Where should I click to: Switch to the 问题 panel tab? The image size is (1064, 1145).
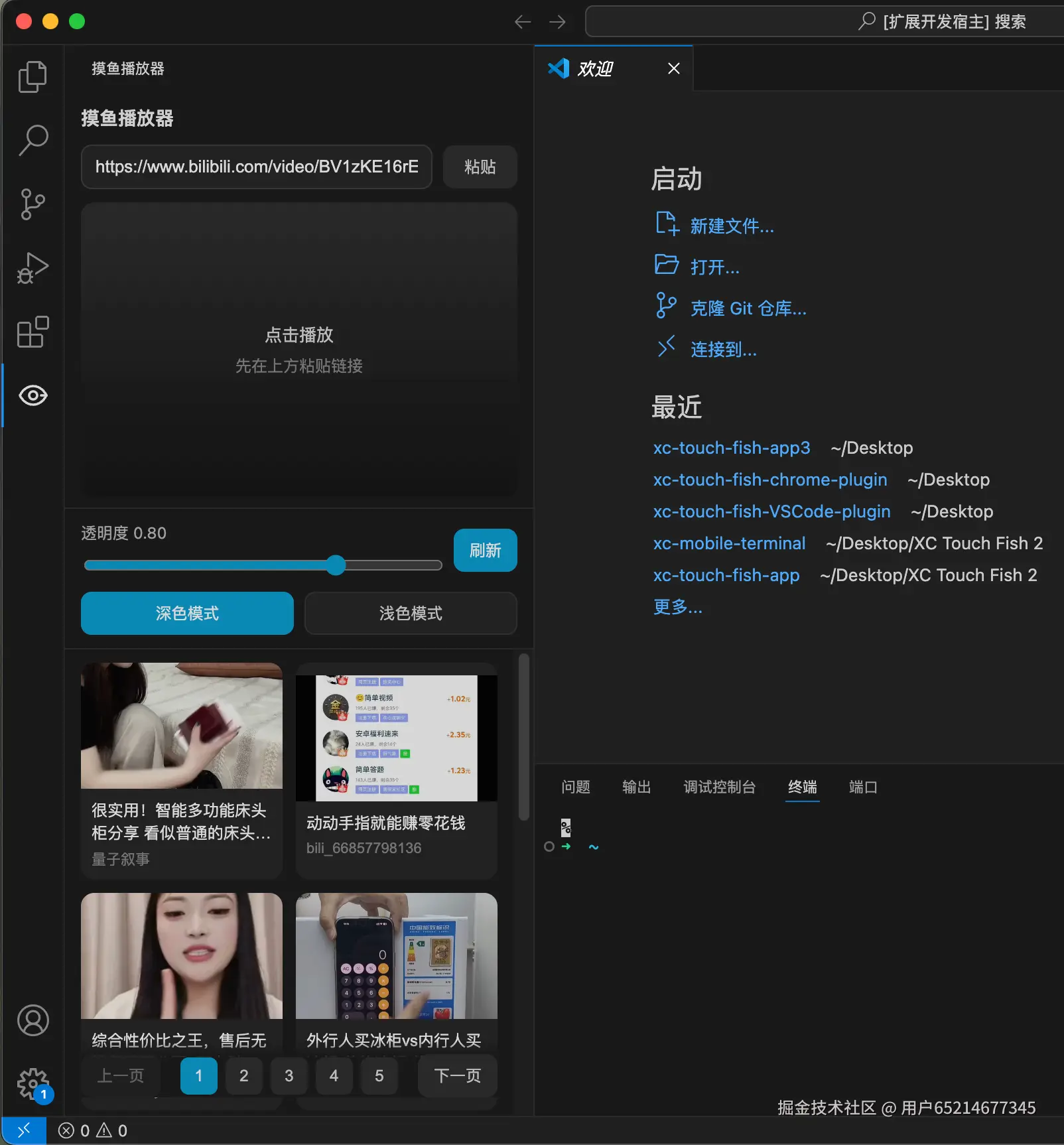coord(576,787)
